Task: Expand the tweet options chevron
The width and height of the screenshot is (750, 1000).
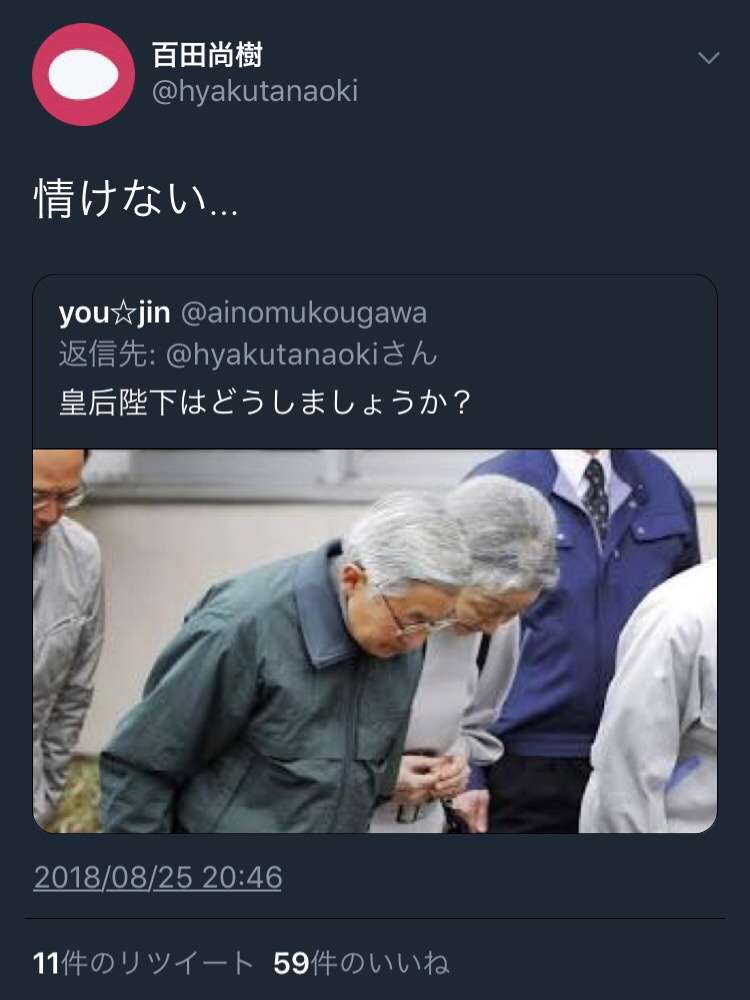Action: click(709, 58)
